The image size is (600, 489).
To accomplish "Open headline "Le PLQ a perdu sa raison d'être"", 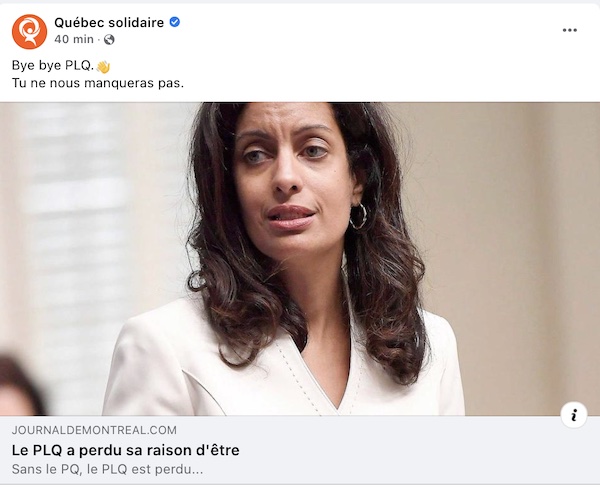I will point(126,450).
